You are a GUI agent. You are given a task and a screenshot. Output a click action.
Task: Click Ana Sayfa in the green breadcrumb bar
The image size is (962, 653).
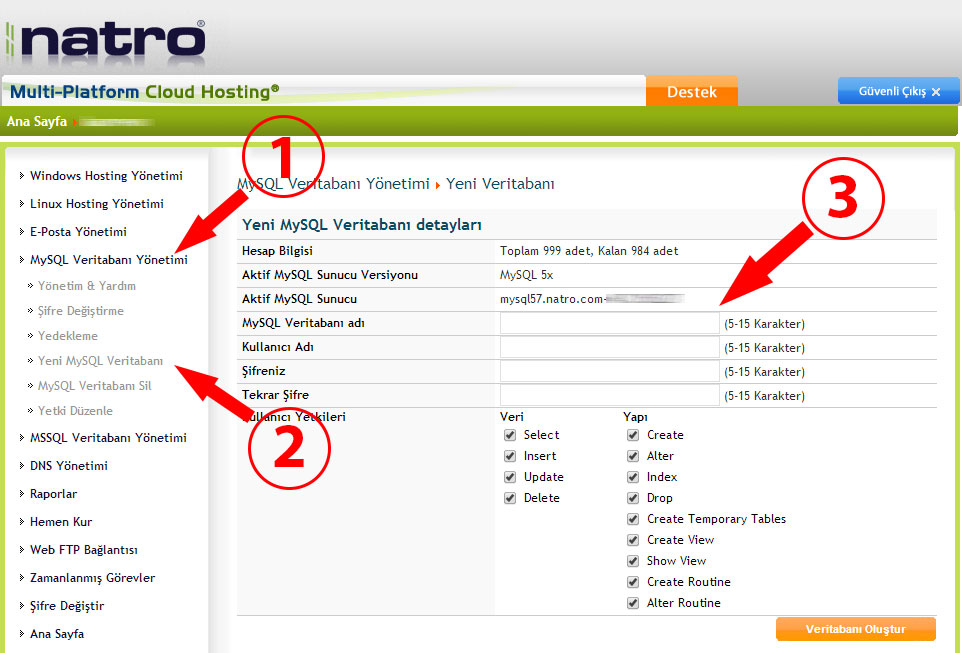[36, 122]
